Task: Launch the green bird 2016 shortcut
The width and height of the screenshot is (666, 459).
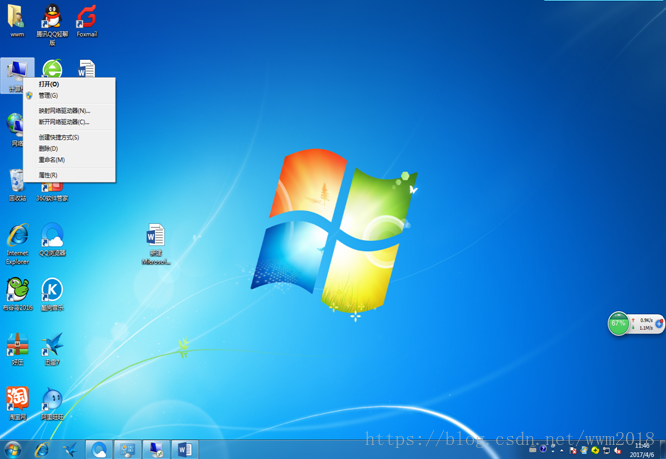Action: point(17,294)
